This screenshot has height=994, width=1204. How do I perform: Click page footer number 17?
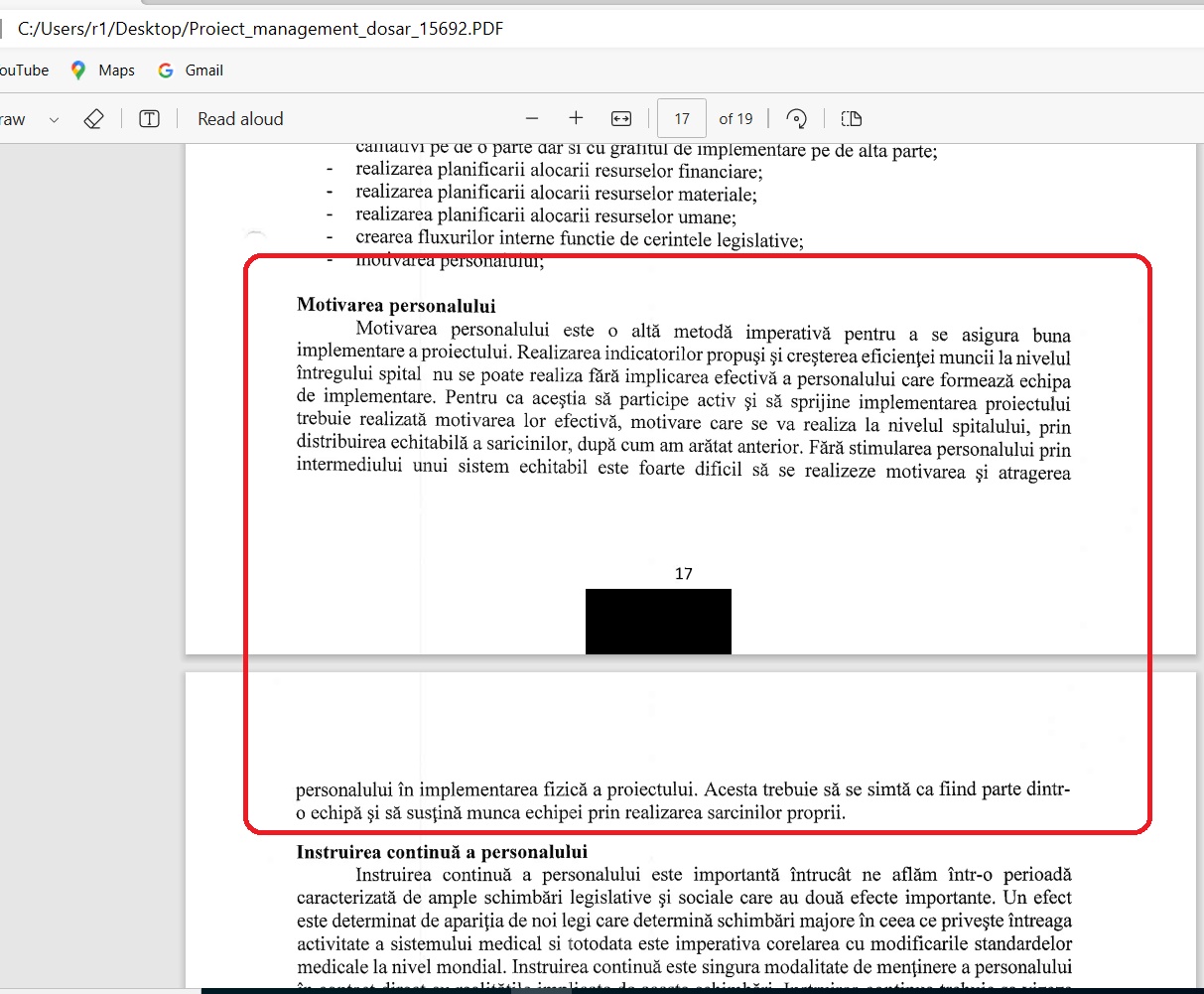683,574
